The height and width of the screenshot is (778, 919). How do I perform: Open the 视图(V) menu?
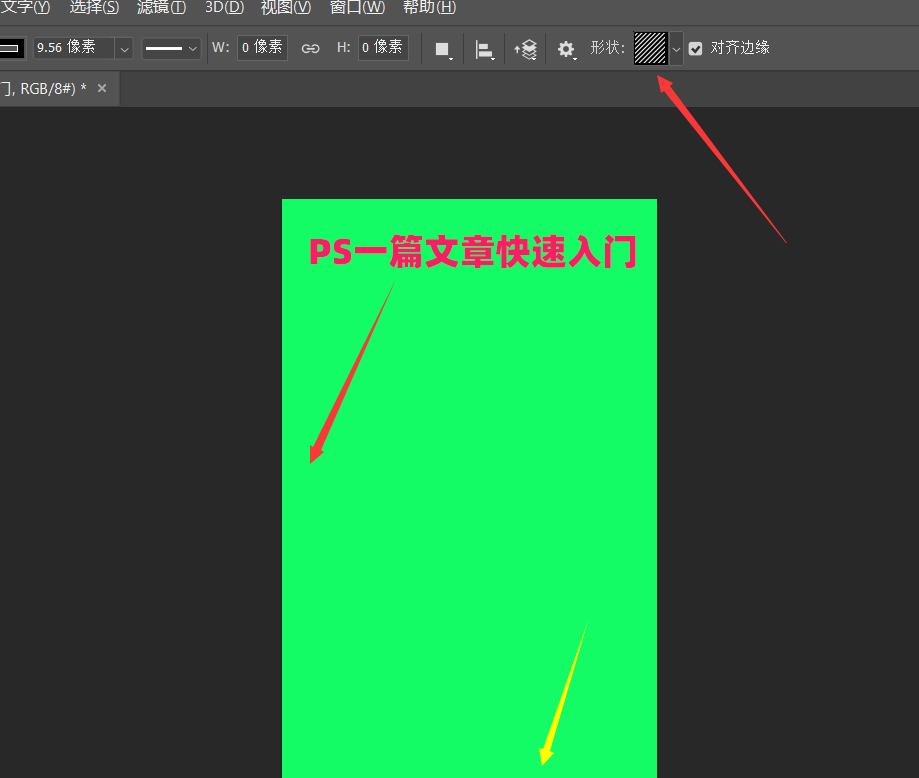click(286, 7)
